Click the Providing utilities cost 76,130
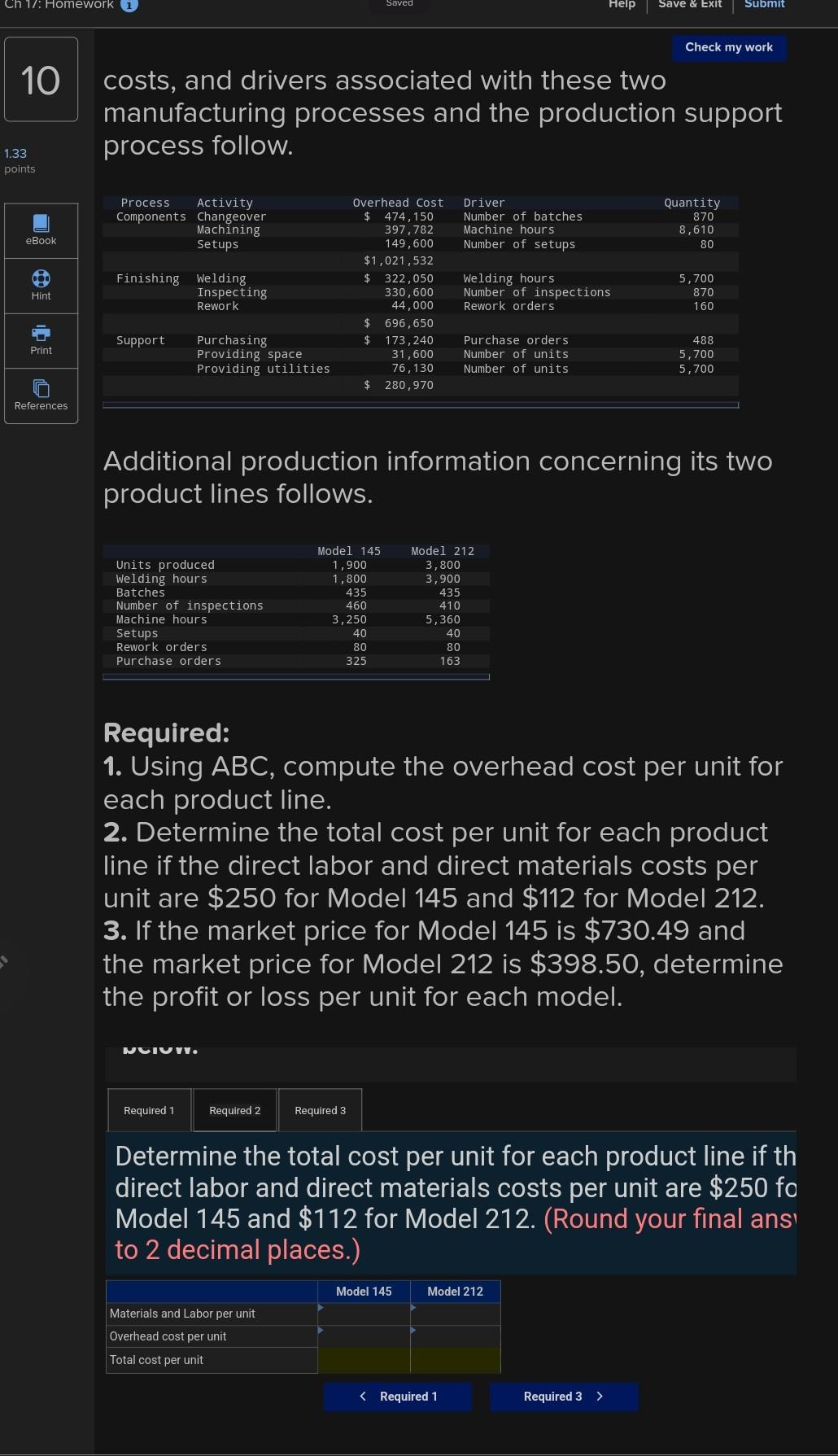 412,369
